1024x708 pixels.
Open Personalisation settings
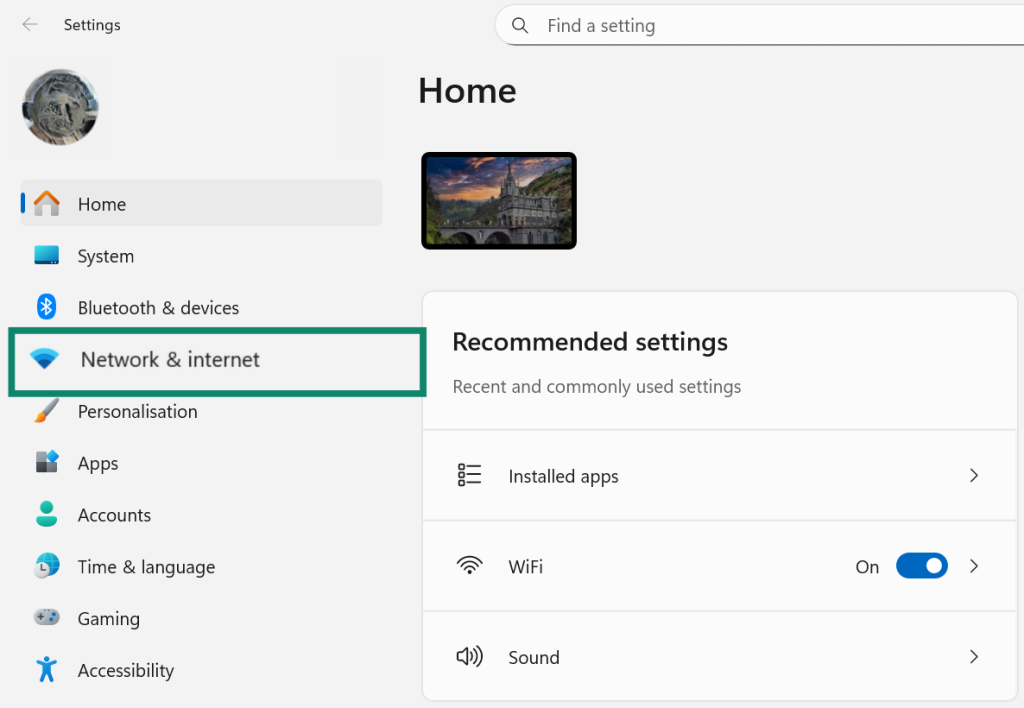click(x=137, y=411)
